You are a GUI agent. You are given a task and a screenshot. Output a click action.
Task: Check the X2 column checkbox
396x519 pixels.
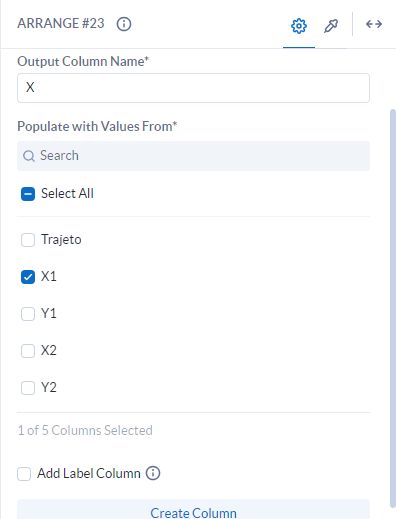click(28, 351)
